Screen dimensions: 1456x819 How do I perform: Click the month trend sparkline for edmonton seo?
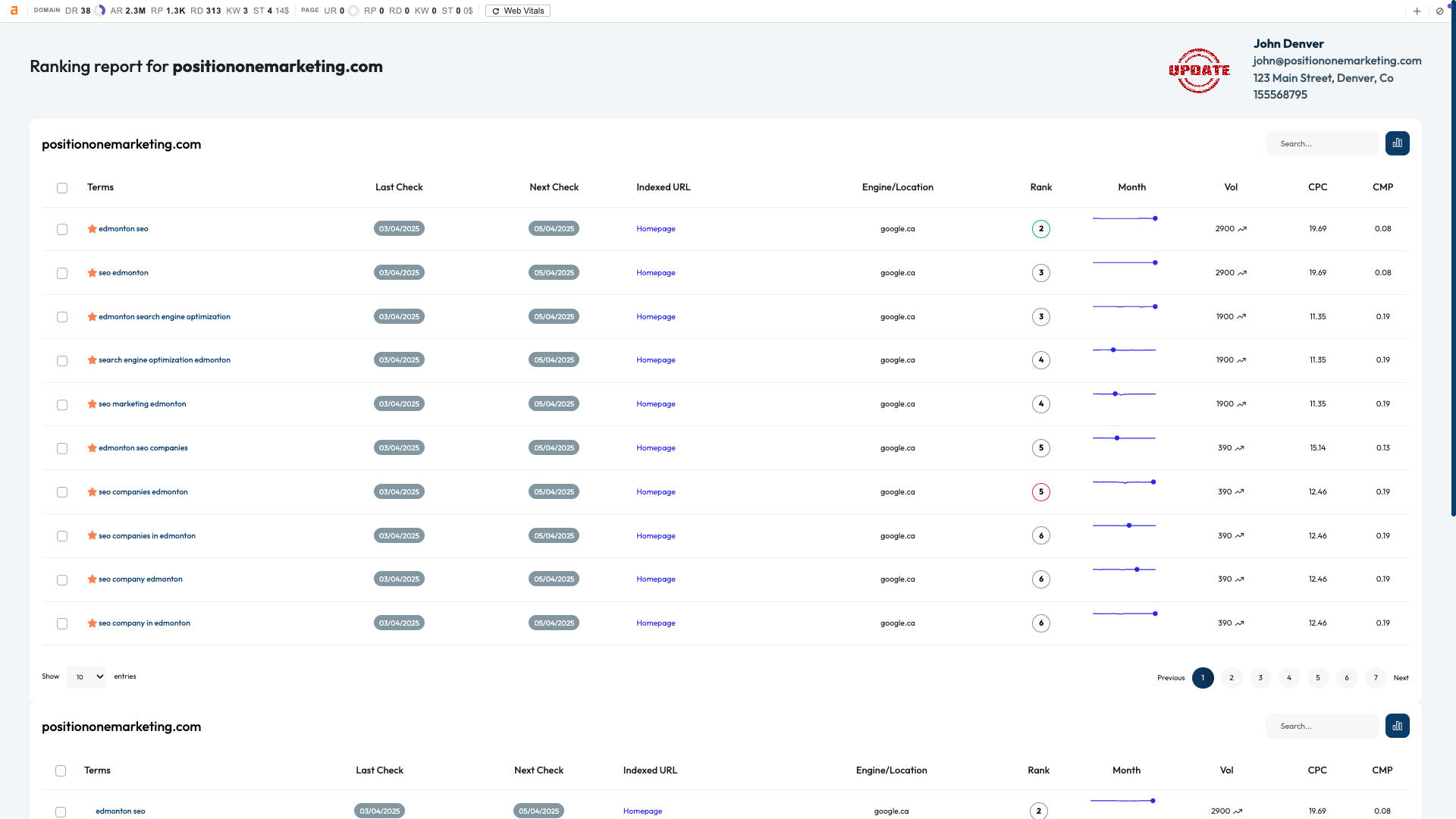[x=1125, y=218]
